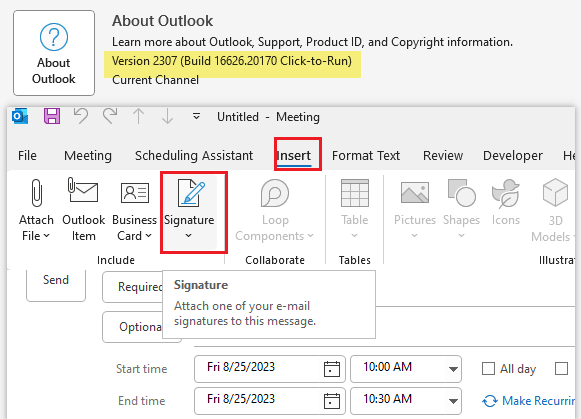The height and width of the screenshot is (419, 581).
Task: Open the Review tab
Action: coord(443,156)
